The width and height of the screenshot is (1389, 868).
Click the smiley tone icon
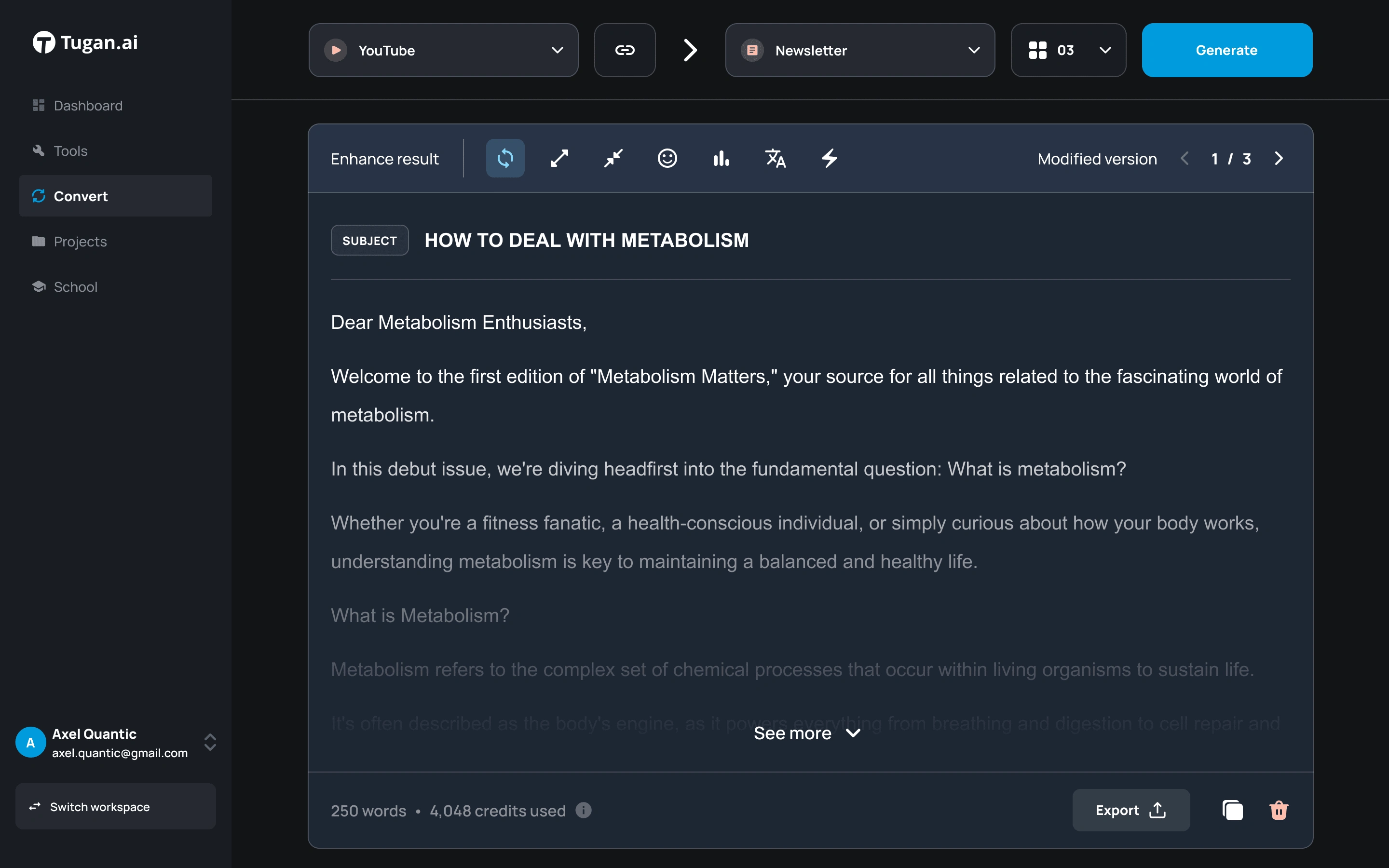[x=667, y=159]
